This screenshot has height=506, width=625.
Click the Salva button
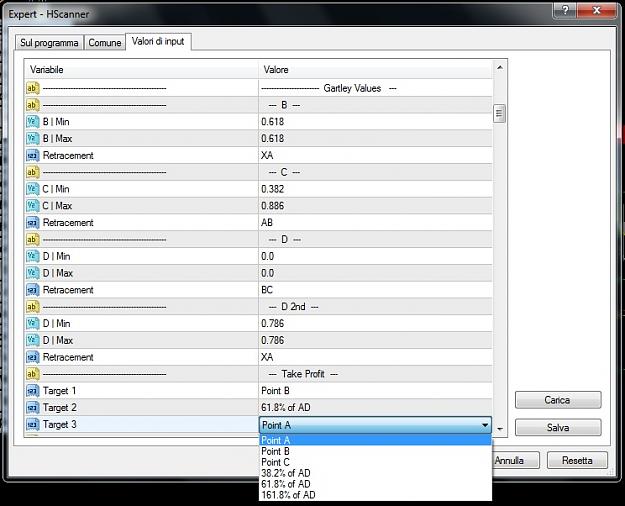(558, 427)
